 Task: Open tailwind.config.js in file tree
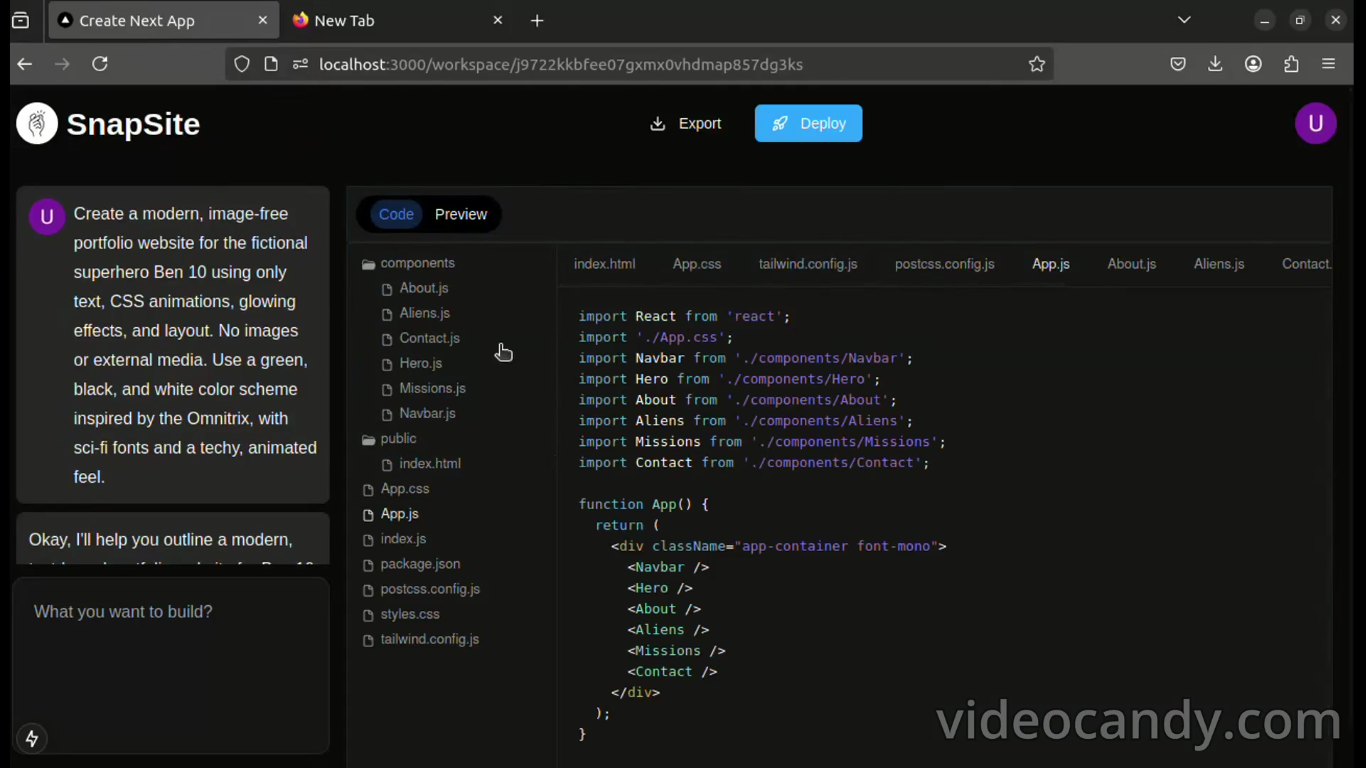coord(430,639)
